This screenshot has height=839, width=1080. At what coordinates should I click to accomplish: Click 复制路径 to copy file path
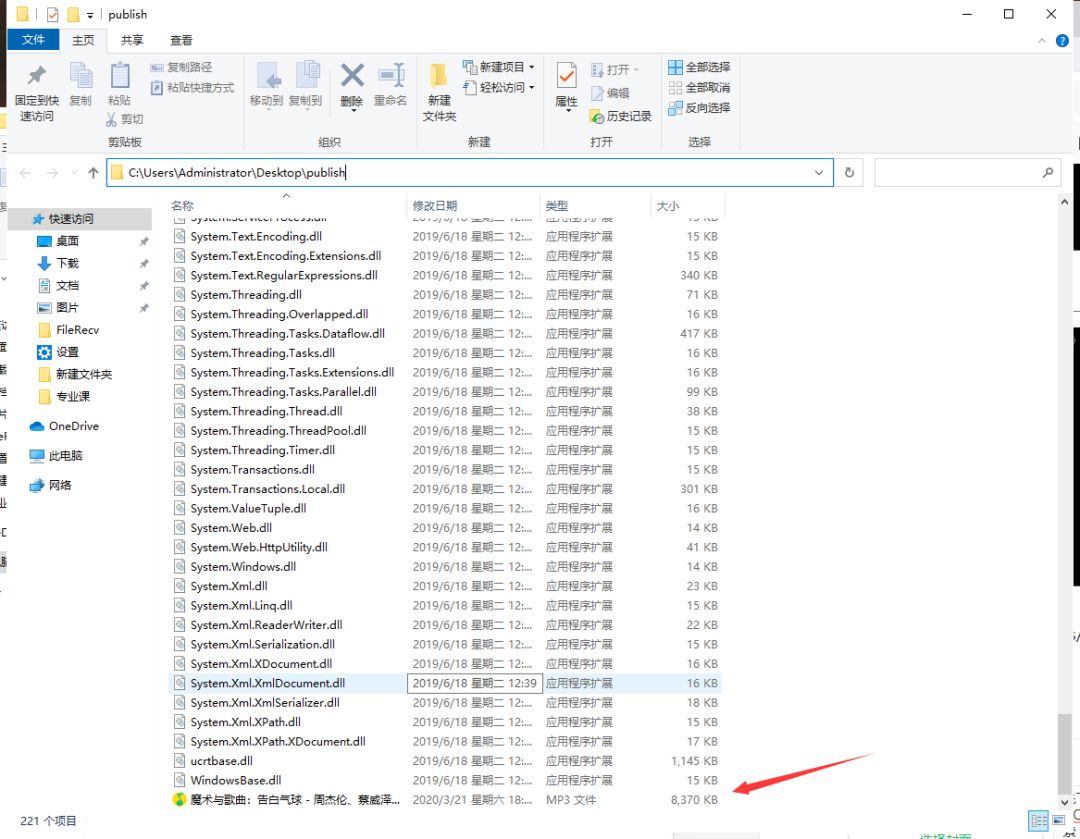tap(181, 67)
